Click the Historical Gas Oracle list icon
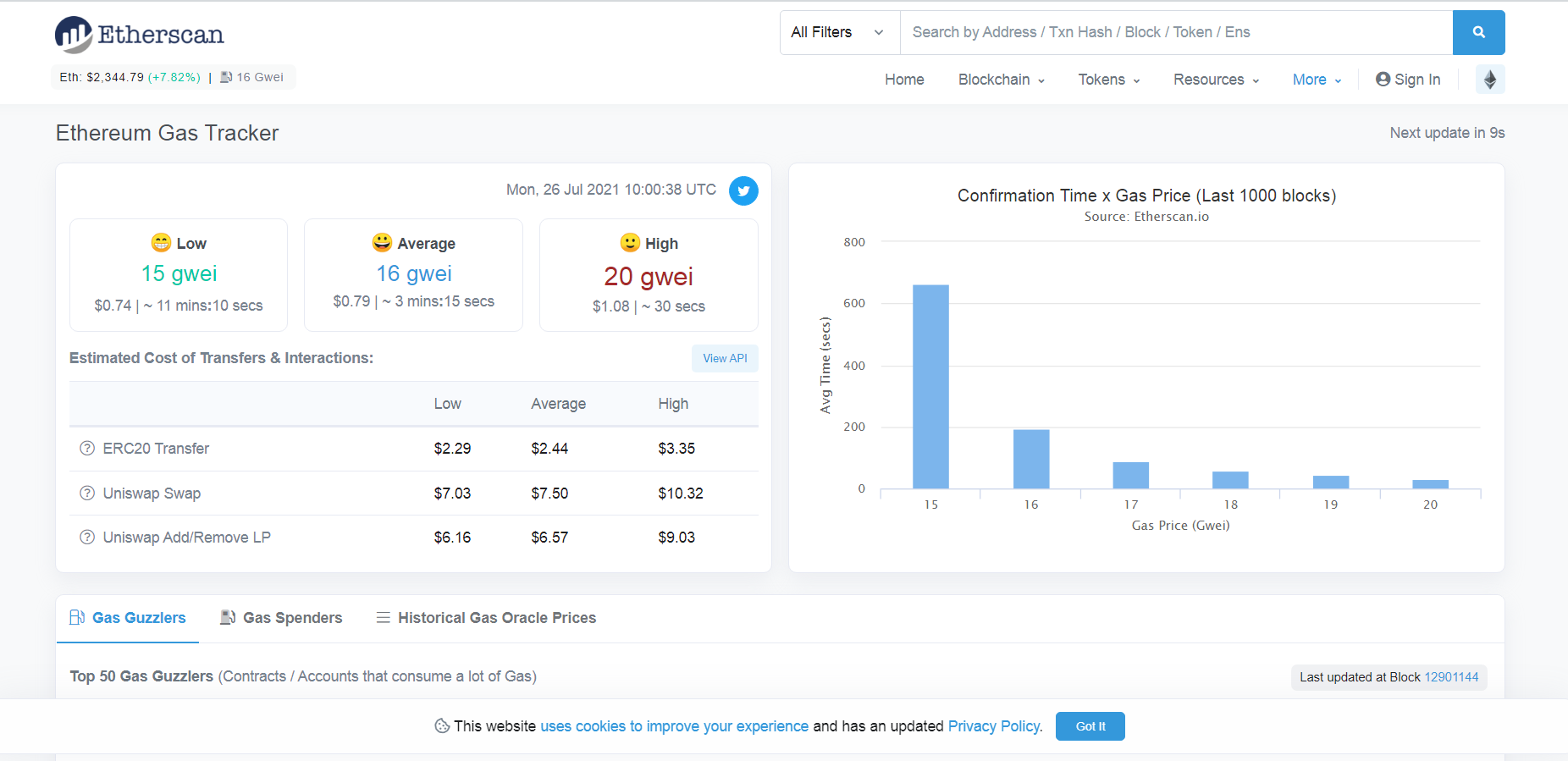This screenshot has width=1568, height=761. (x=384, y=618)
